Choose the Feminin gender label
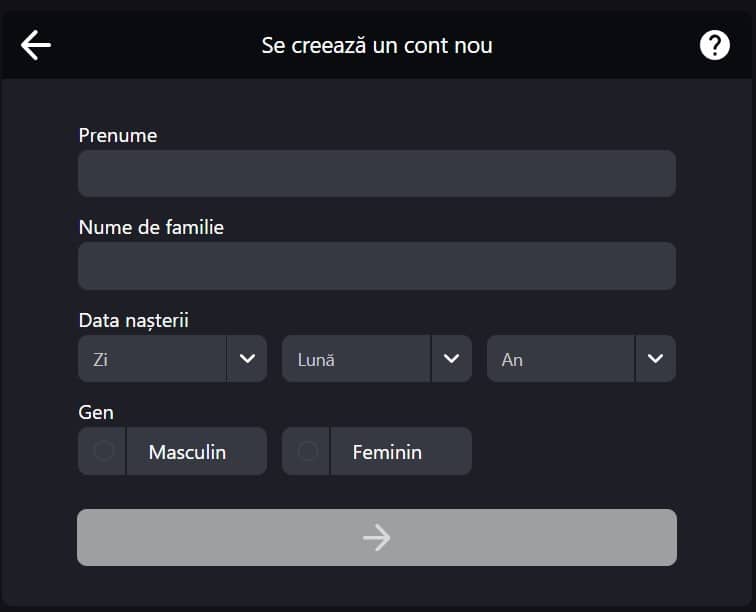 [387, 452]
